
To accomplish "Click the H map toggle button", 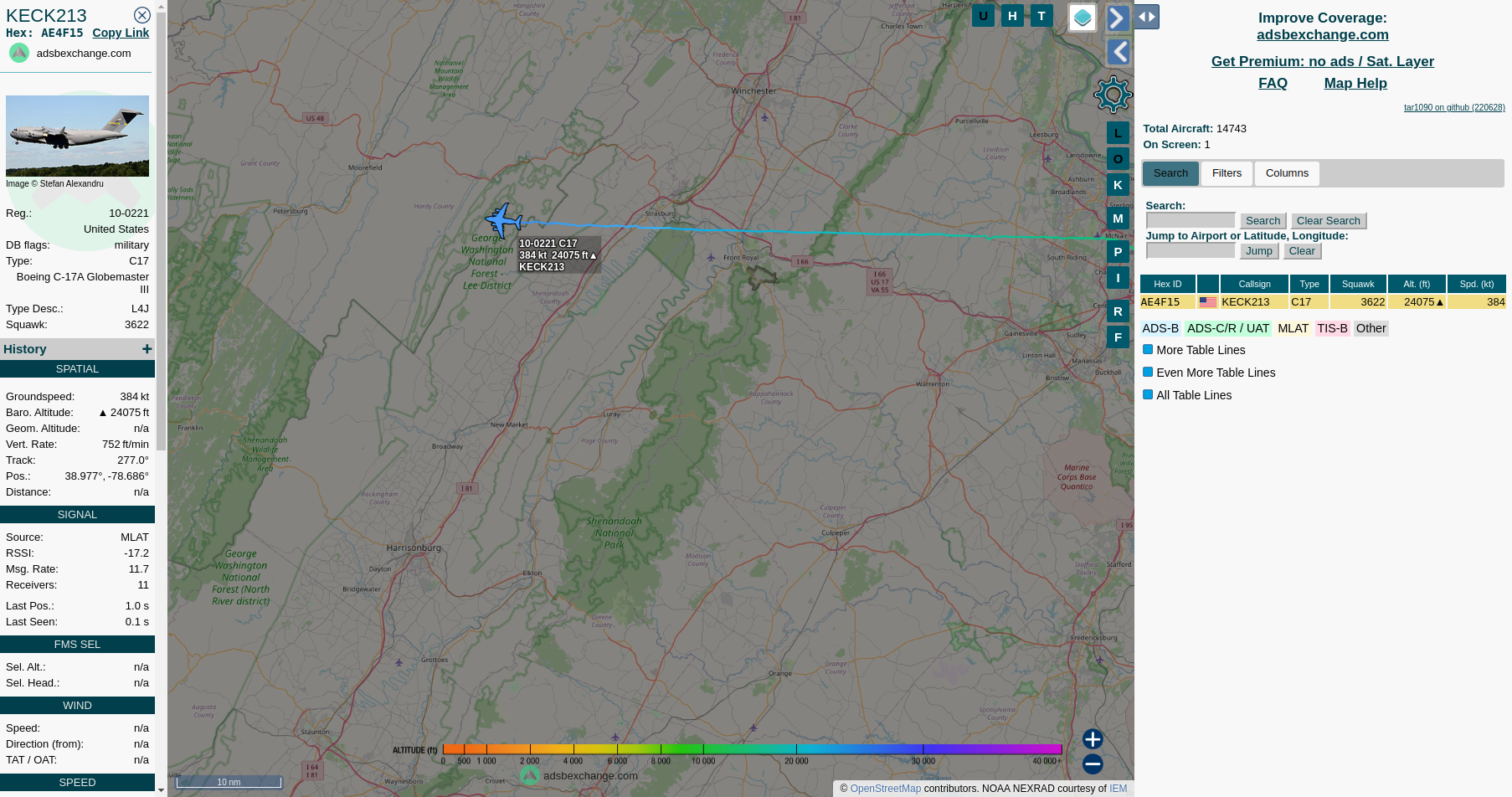I will click(1012, 15).
